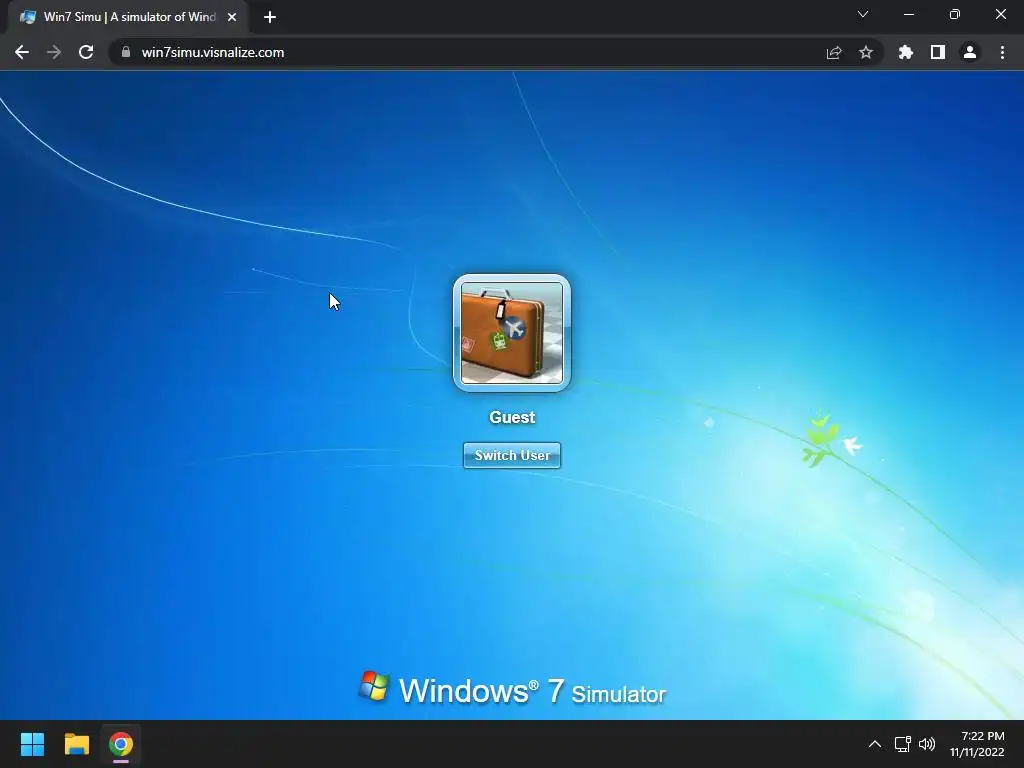Close the Chrome window
This screenshot has width=1024, height=768.
(1000, 14)
